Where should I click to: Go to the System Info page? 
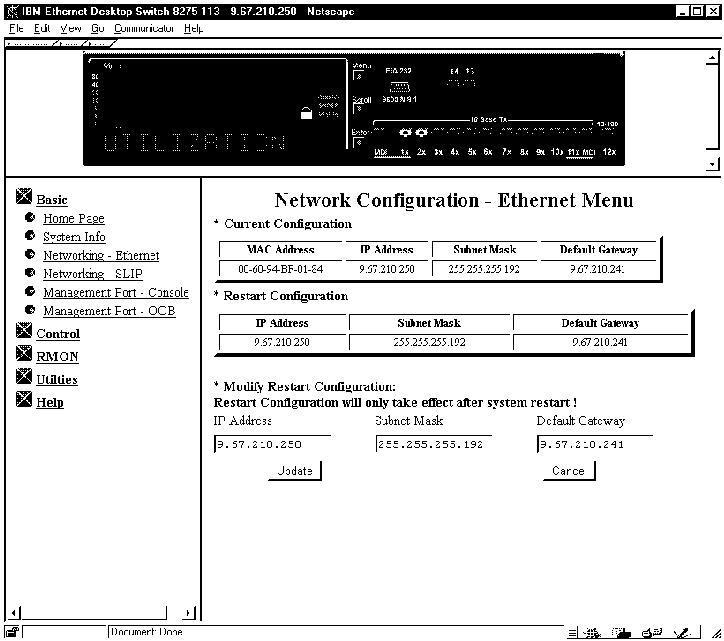tap(74, 237)
